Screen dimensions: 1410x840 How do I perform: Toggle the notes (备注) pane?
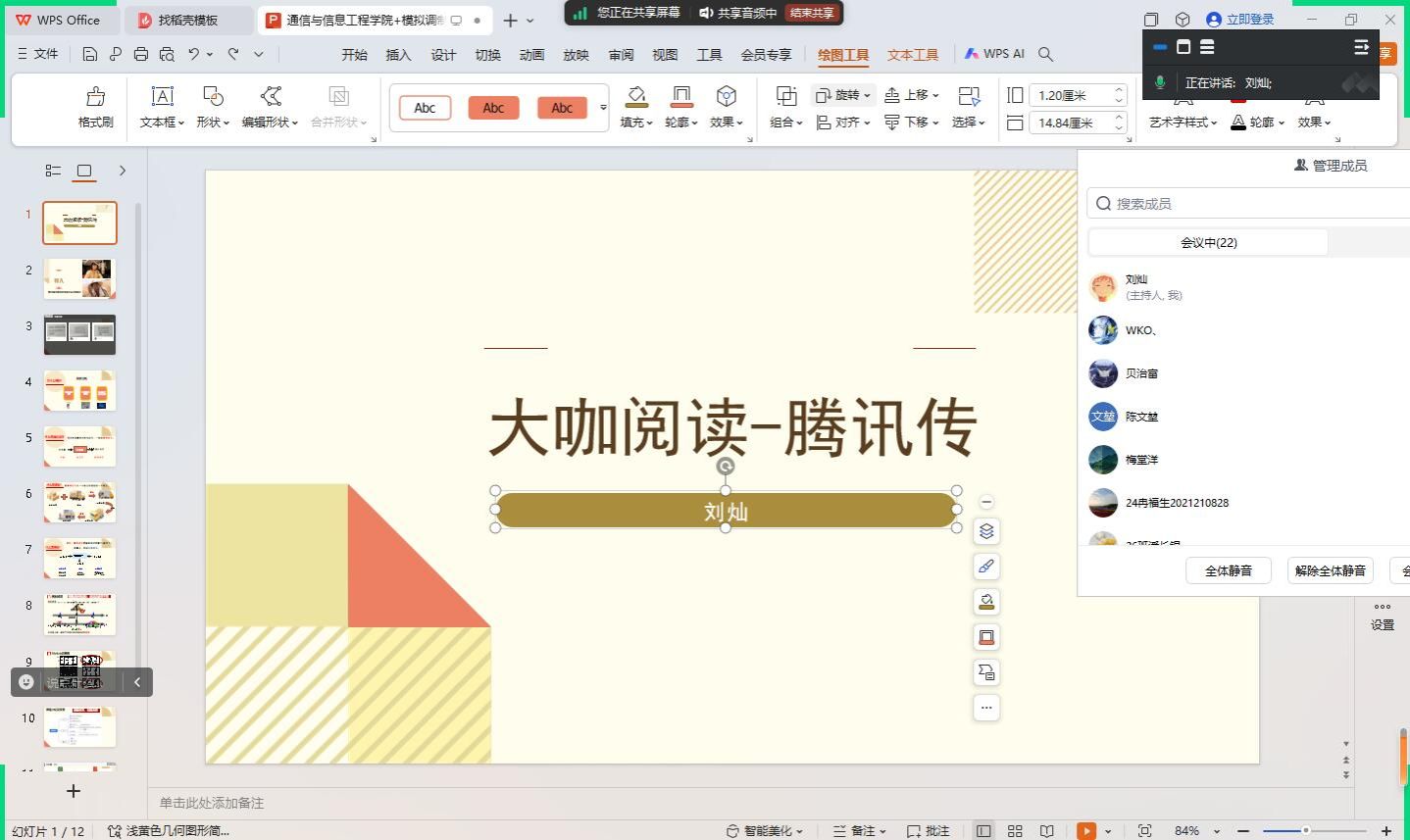(x=860, y=830)
